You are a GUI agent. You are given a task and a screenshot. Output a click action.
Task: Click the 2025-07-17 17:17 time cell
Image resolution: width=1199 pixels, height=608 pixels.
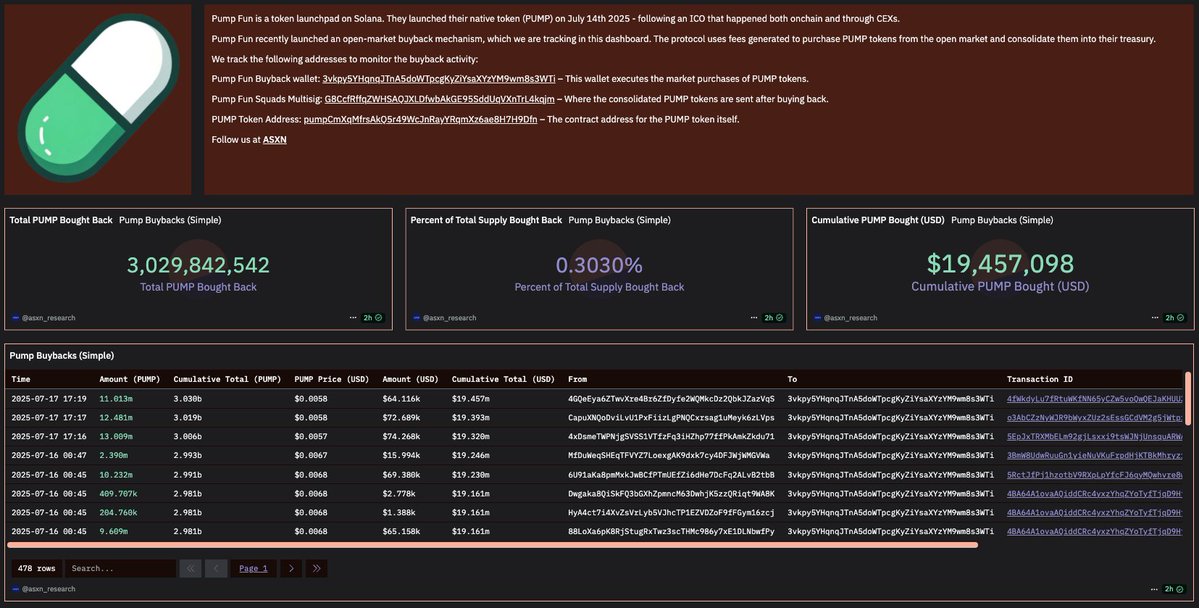coord(49,418)
